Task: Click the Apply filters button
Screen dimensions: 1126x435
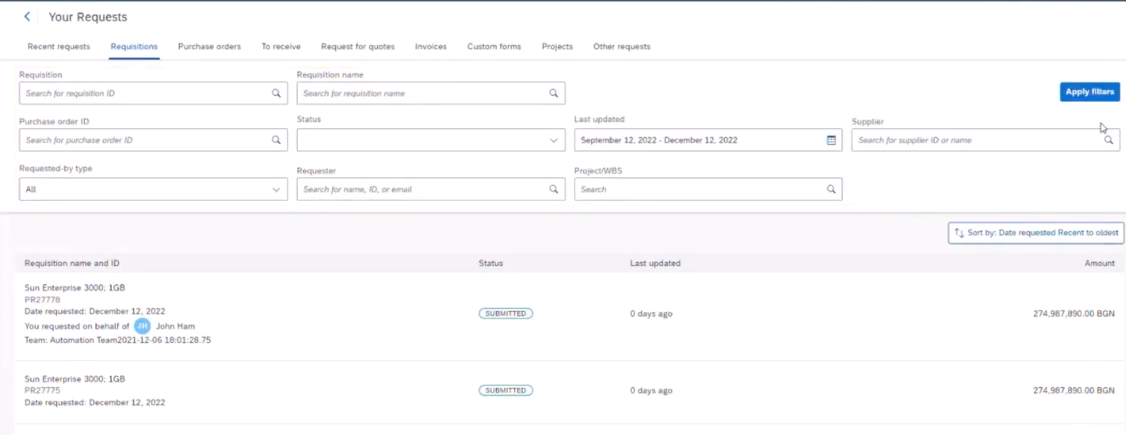Action: 1090,92
